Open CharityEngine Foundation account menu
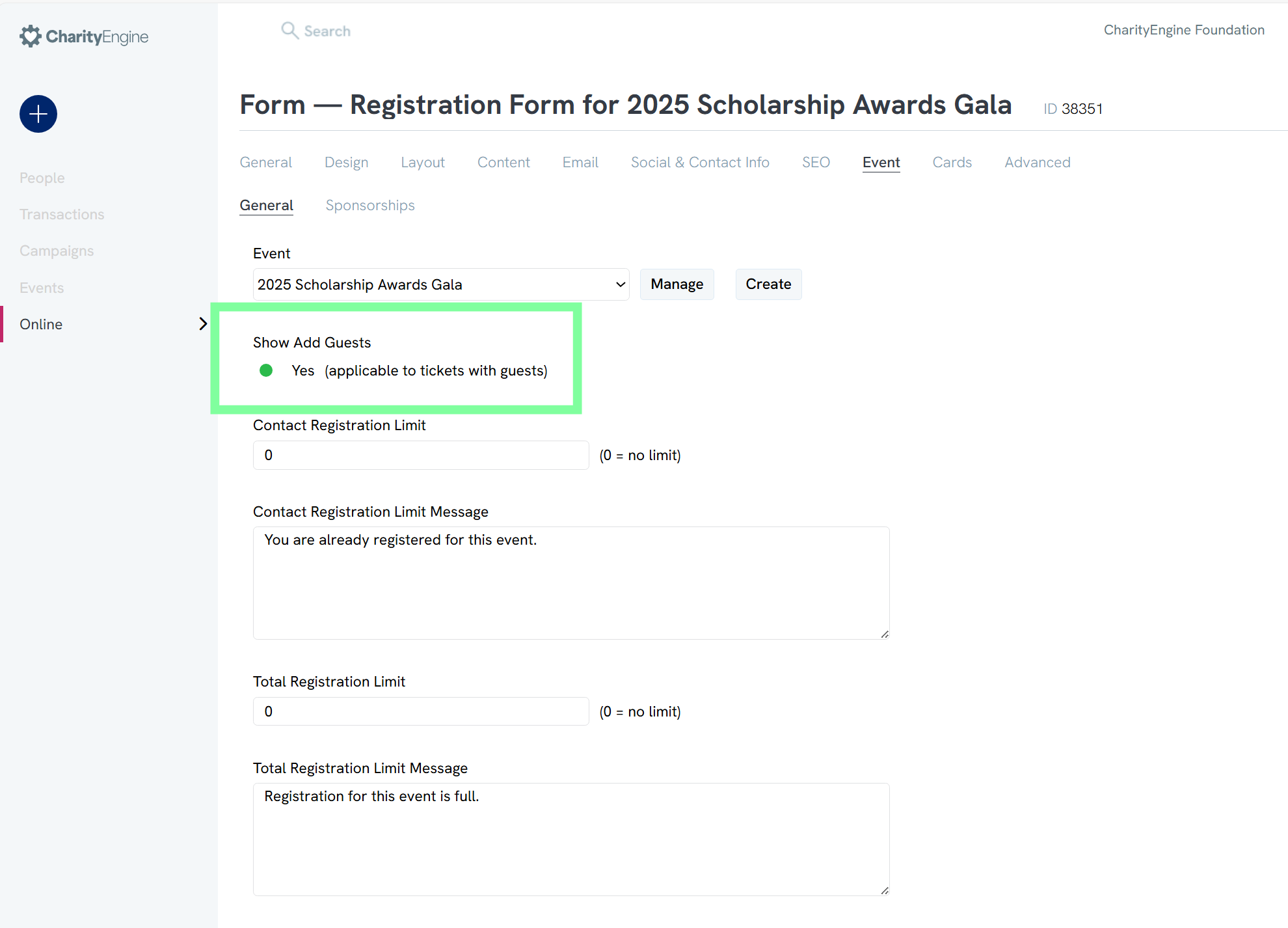Screen dimensions: 1288x928 point(1183,30)
